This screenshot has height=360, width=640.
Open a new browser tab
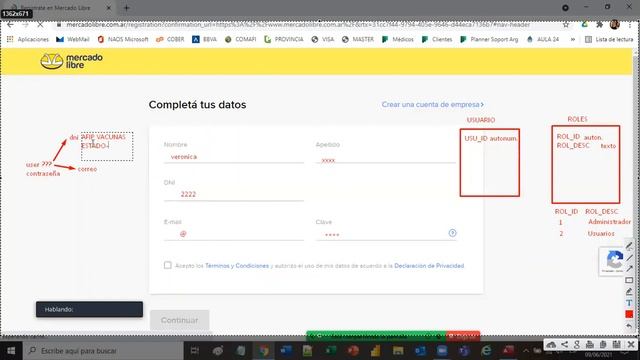tap(127, 8)
